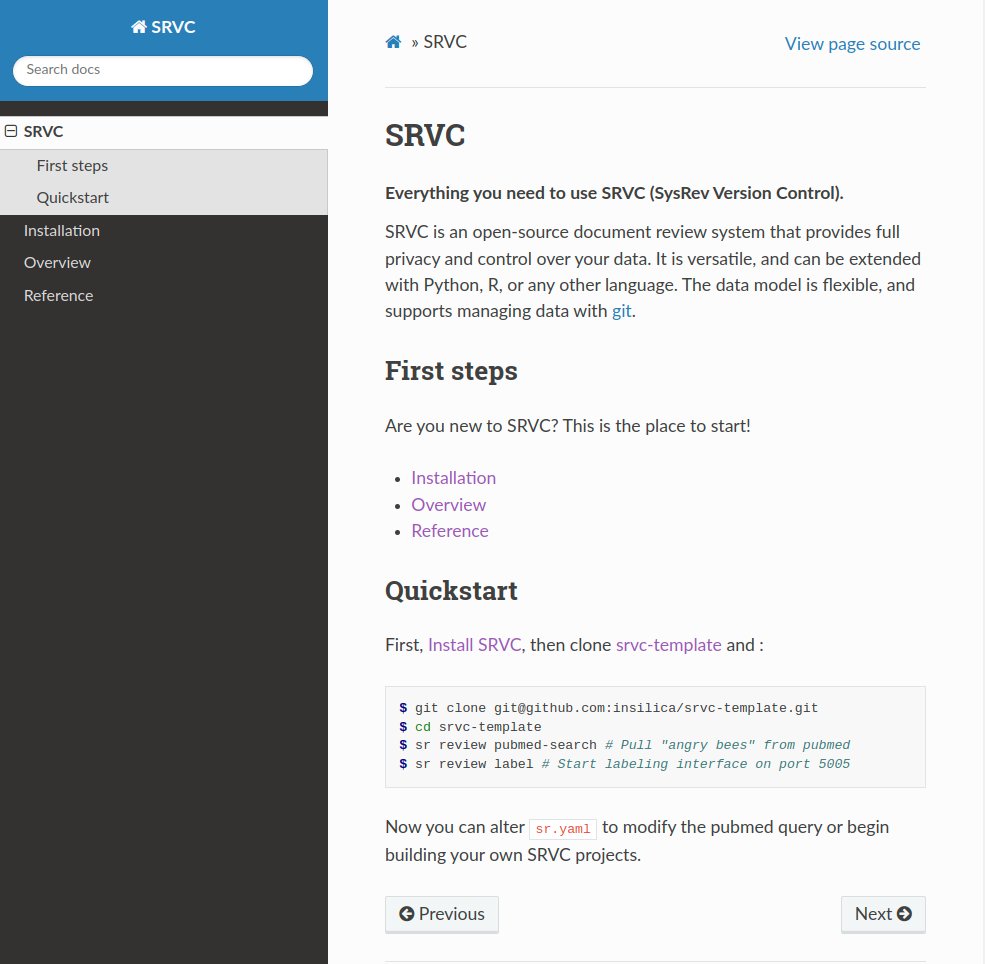Click View page source link
This screenshot has width=985, height=964.
(x=852, y=44)
